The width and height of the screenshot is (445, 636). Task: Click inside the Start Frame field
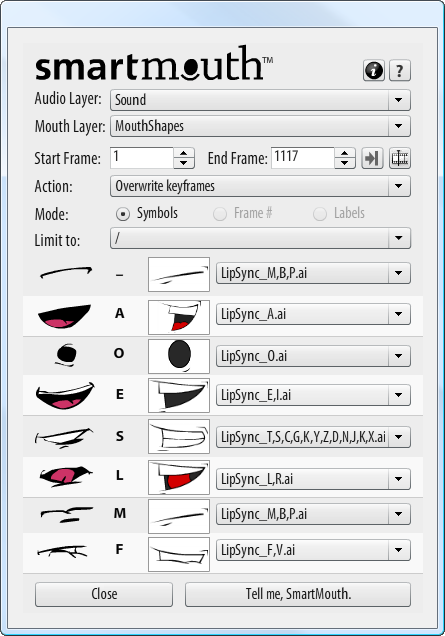pyautogui.click(x=142, y=158)
